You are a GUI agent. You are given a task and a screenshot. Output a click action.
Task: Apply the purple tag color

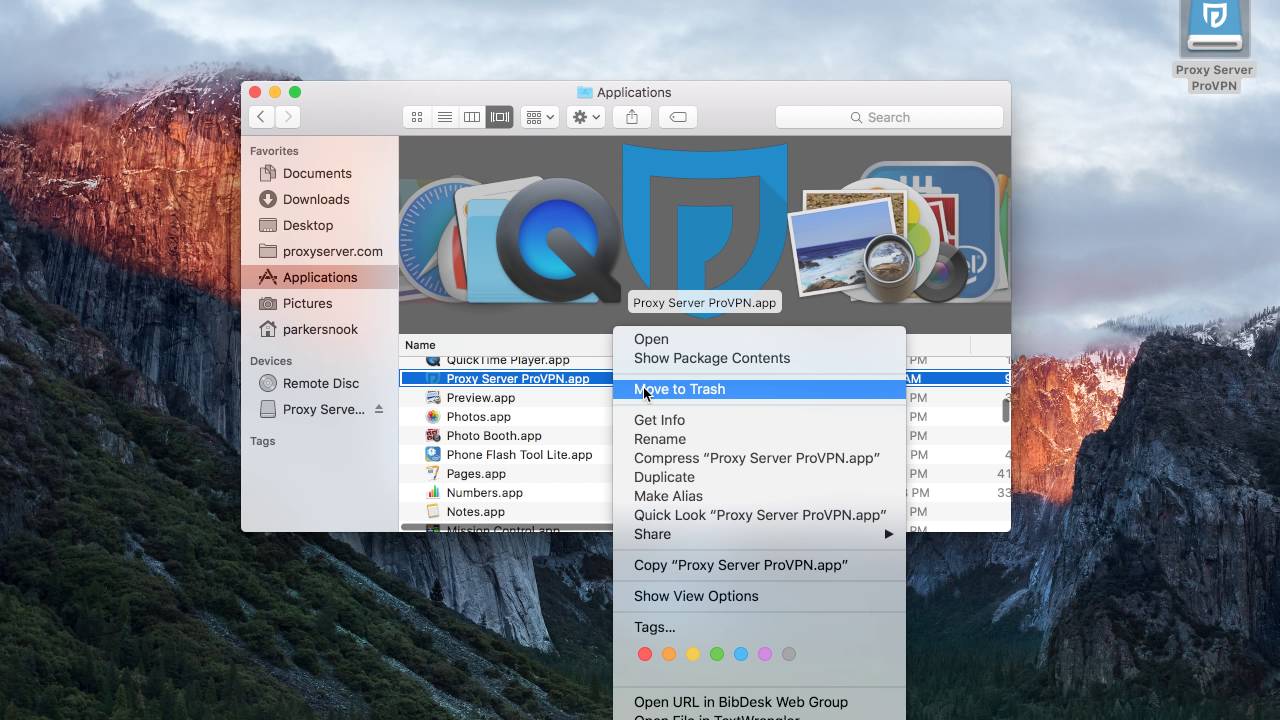click(765, 654)
